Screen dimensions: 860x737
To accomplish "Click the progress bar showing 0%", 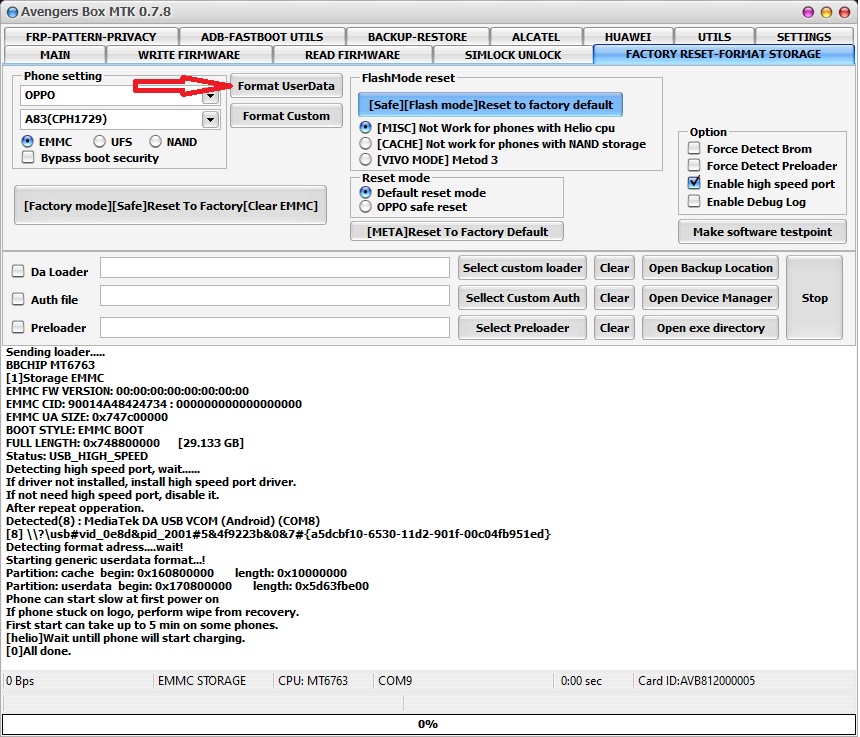I will 428,723.
